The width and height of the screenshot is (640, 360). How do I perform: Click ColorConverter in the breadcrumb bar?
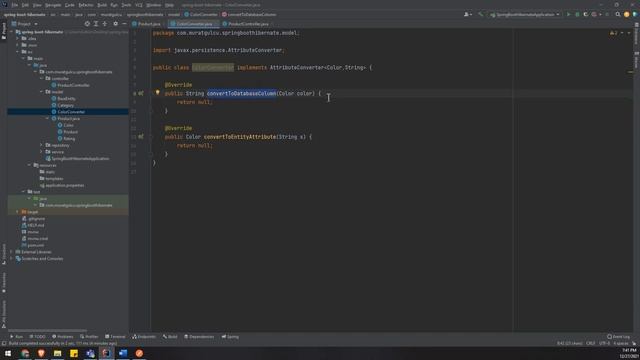201,14
